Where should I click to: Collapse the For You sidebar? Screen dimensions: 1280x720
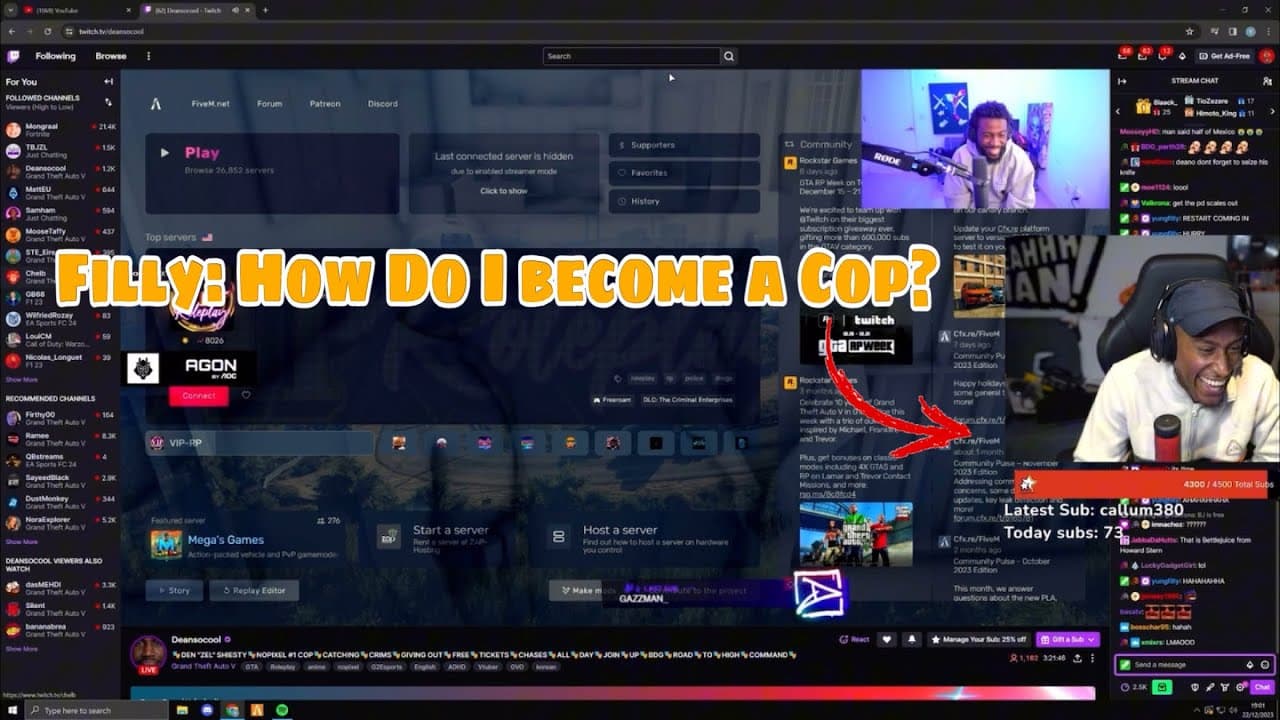[108, 82]
